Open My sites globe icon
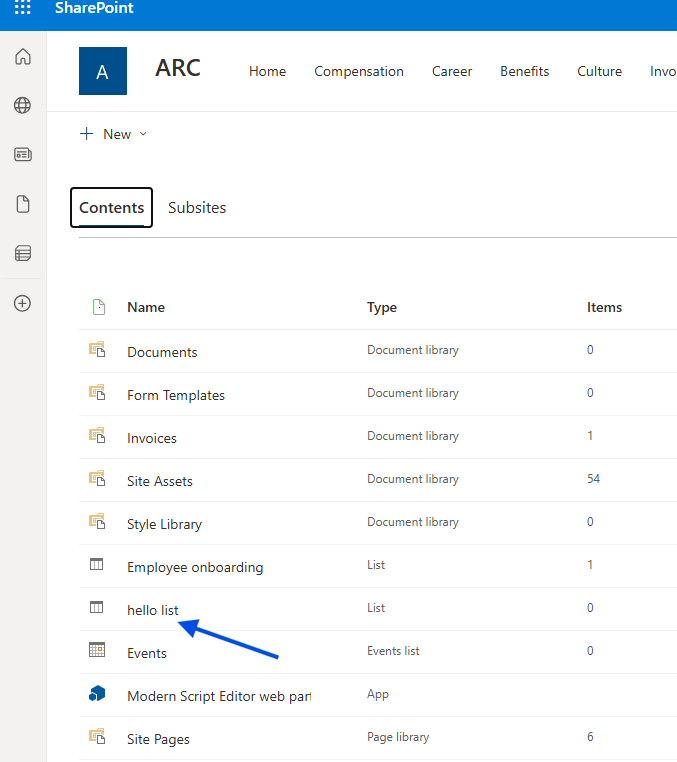This screenshot has height=762, width=677. pyautogui.click(x=22, y=106)
